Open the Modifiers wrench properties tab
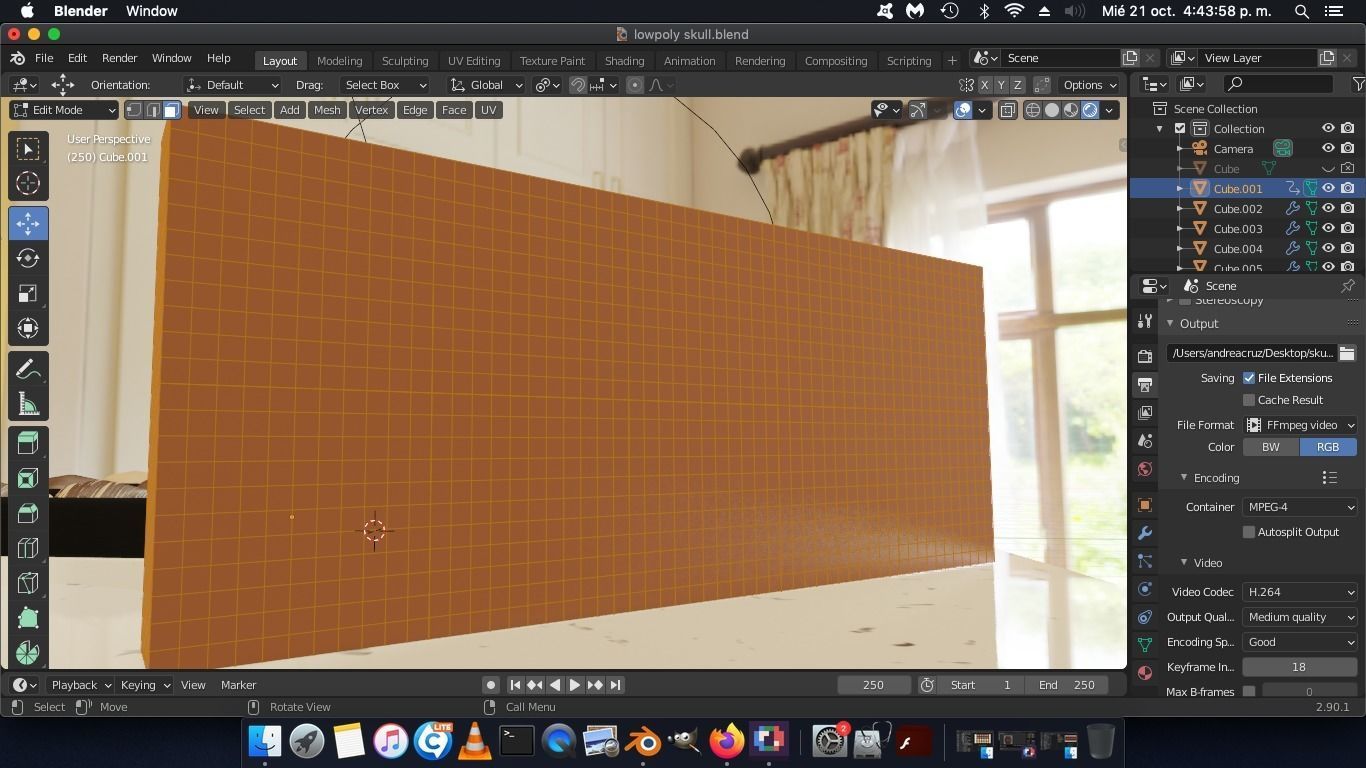This screenshot has height=768, width=1366. (x=1145, y=533)
